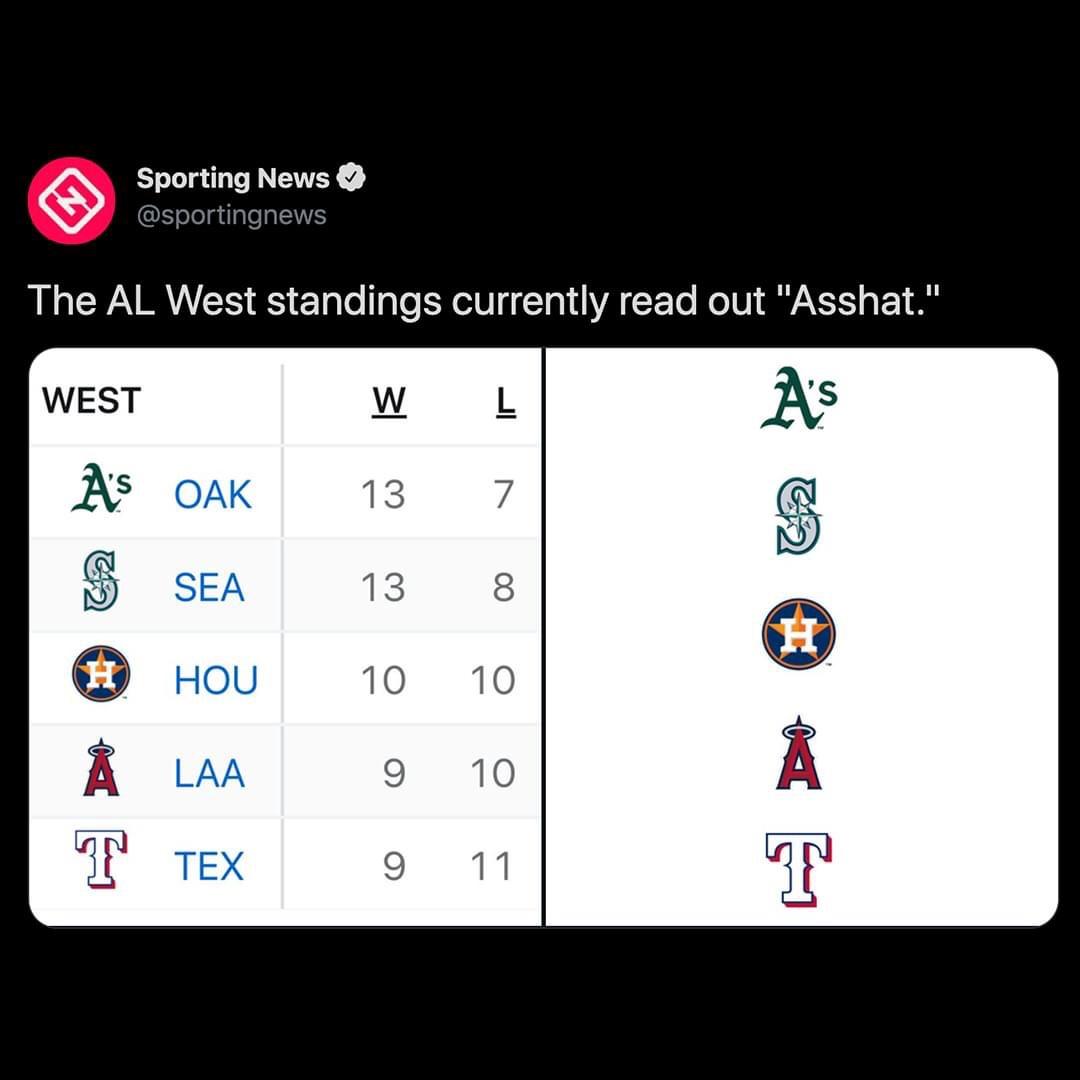Click the Rangers logo in the TEX row
Image resolution: width=1080 pixels, height=1080 pixels.
[101, 859]
